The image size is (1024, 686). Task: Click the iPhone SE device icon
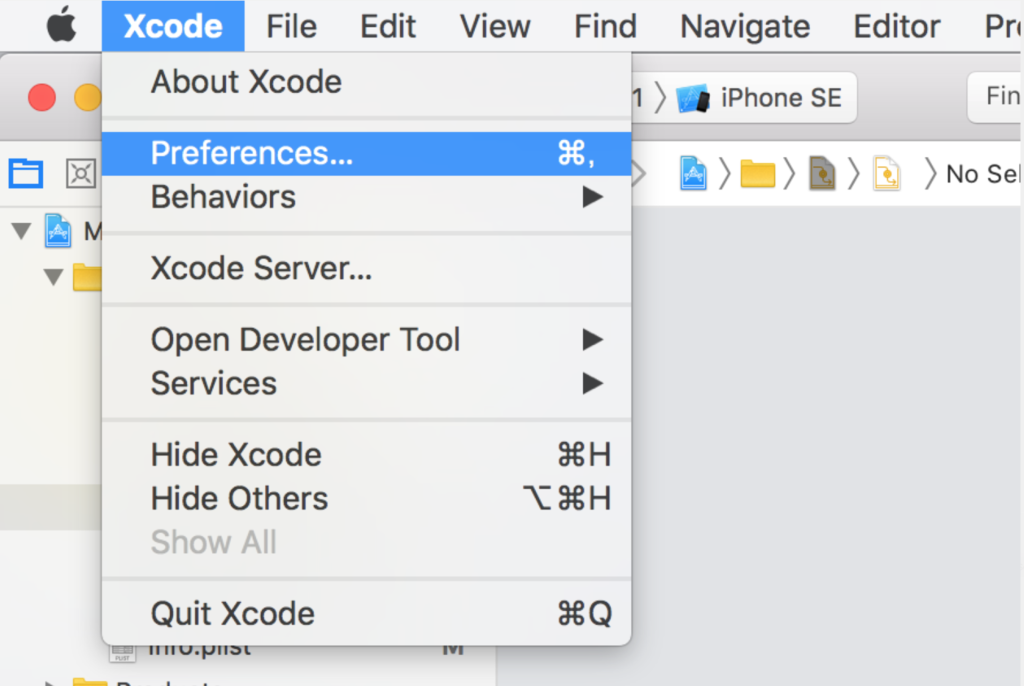pos(693,98)
